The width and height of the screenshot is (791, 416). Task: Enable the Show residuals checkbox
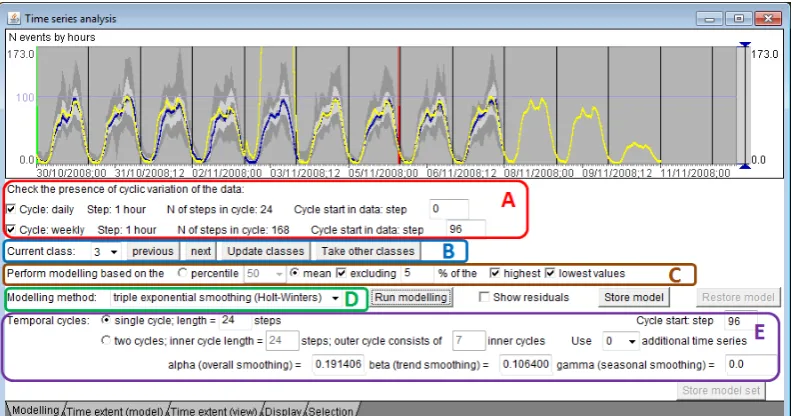(x=484, y=297)
